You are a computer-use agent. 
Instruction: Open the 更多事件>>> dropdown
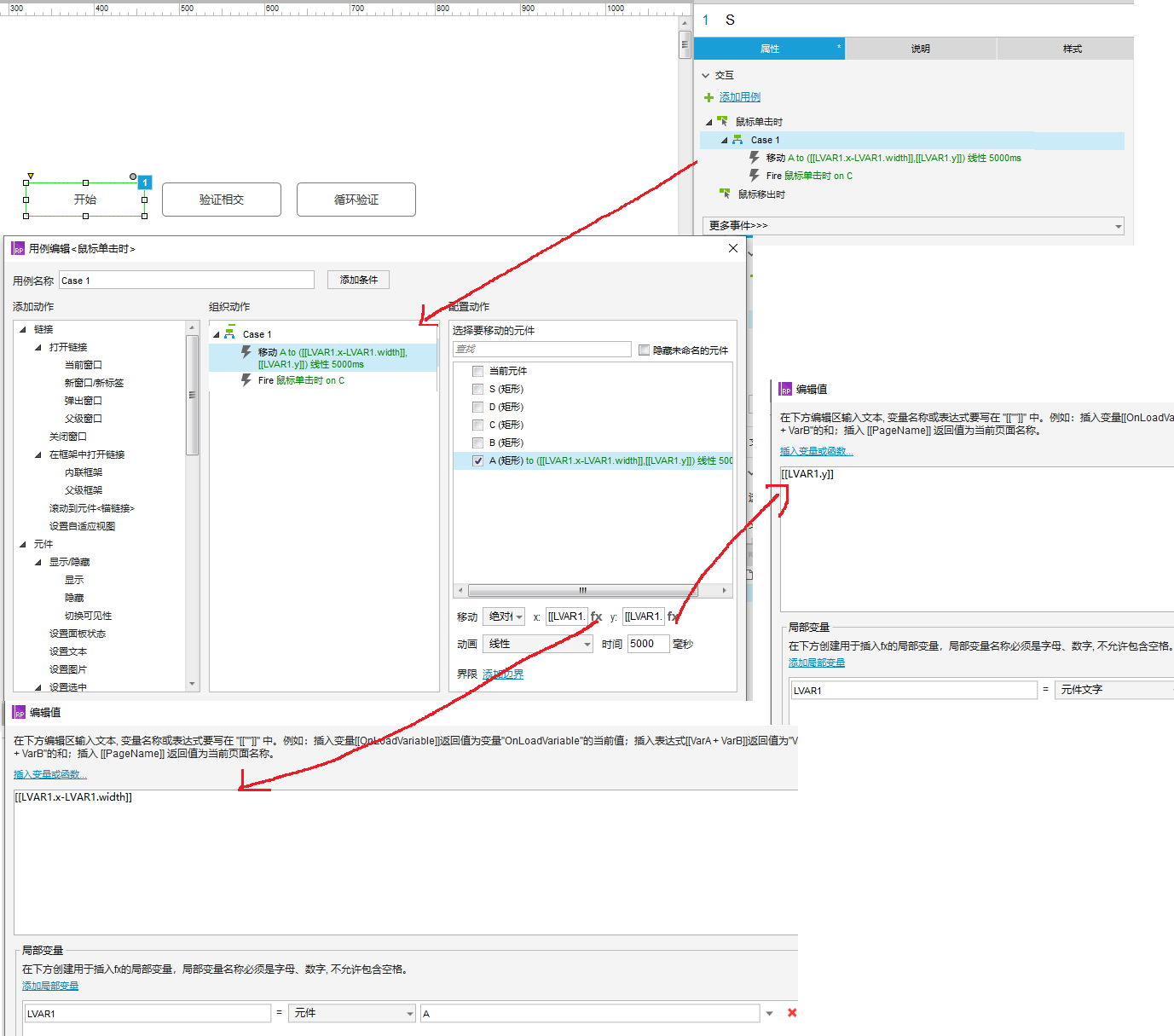[x=913, y=225]
